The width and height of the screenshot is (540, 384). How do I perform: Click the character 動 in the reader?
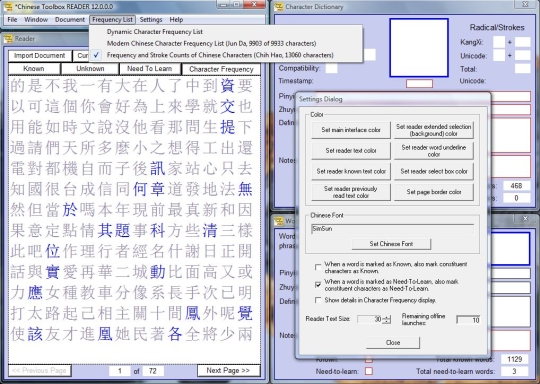click(x=157, y=272)
